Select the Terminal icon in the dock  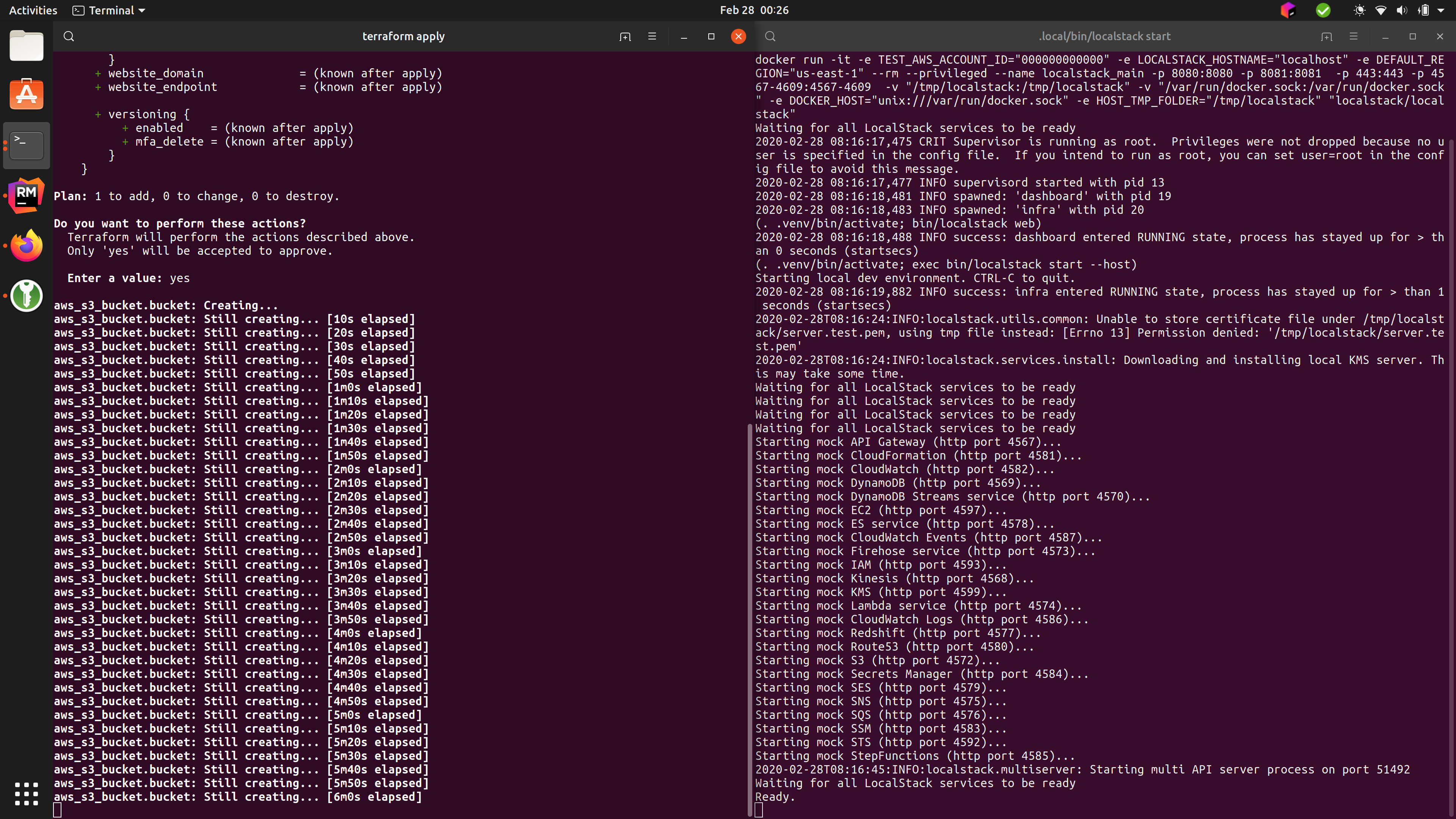(x=26, y=145)
